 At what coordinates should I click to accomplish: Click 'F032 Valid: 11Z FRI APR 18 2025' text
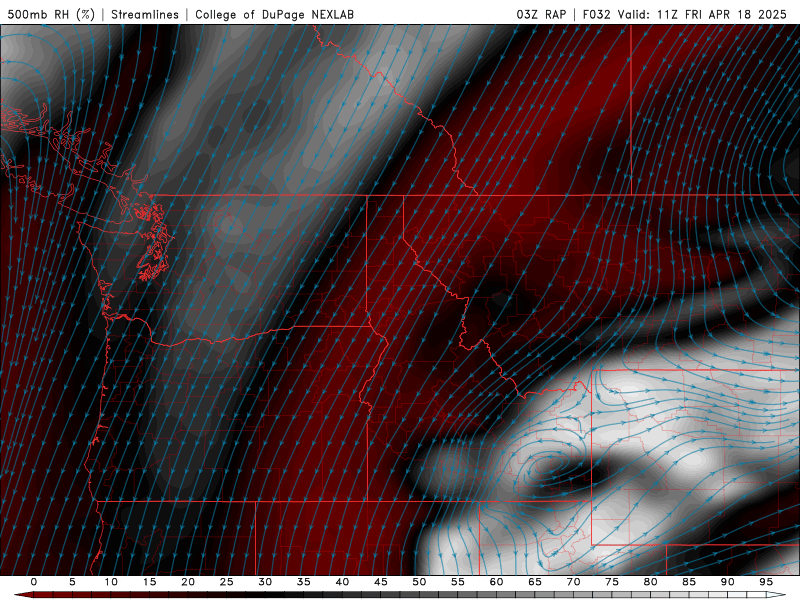tap(685, 14)
